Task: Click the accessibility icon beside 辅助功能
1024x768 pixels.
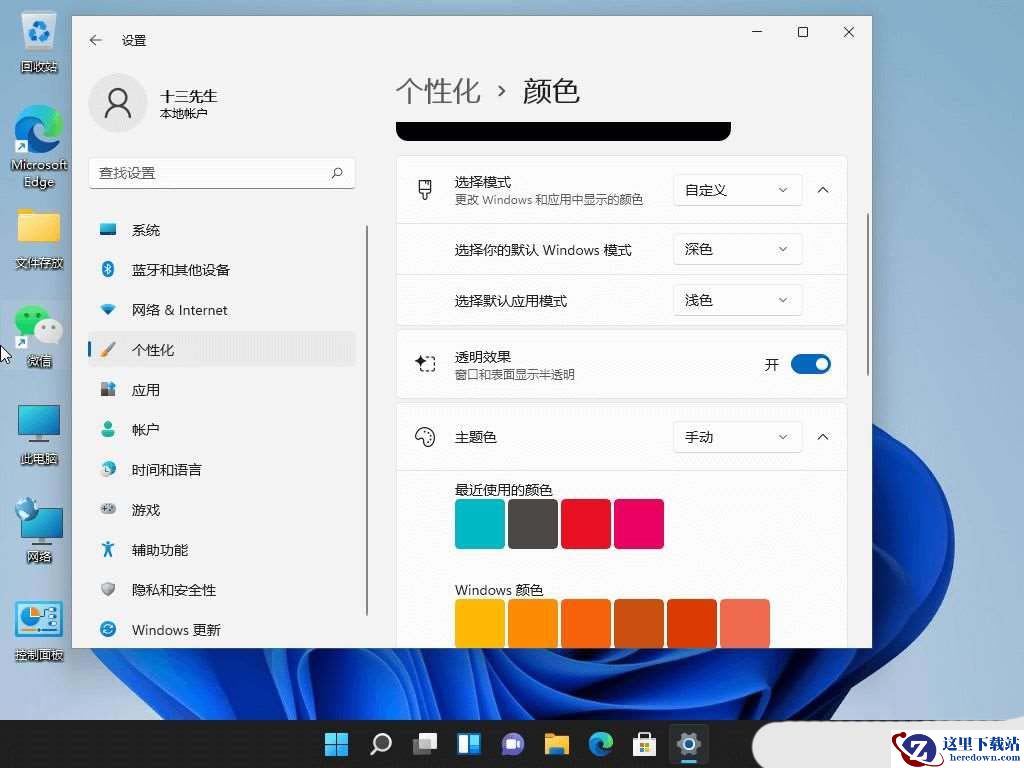Action: coord(108,549)
